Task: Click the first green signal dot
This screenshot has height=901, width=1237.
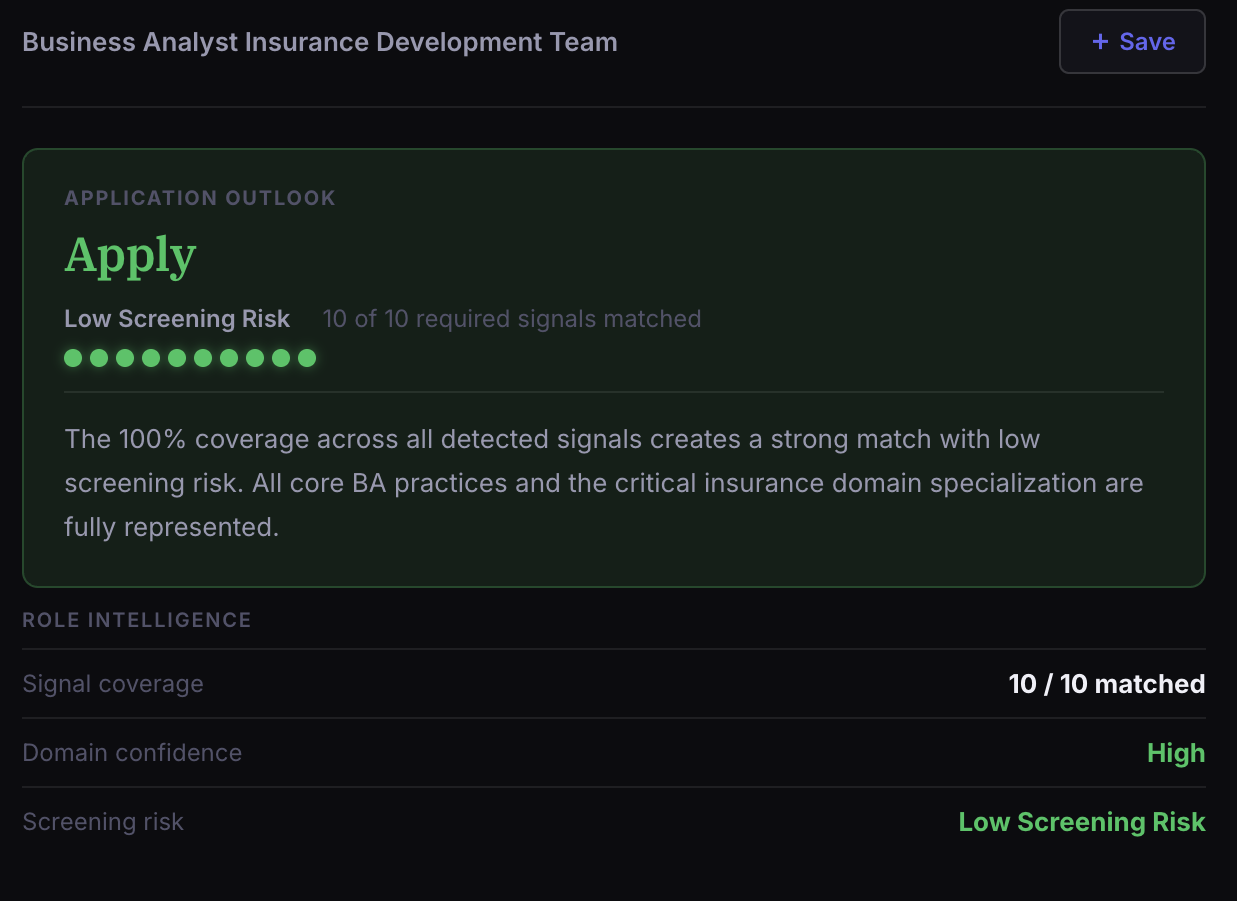Action: (x=73, y=358)
